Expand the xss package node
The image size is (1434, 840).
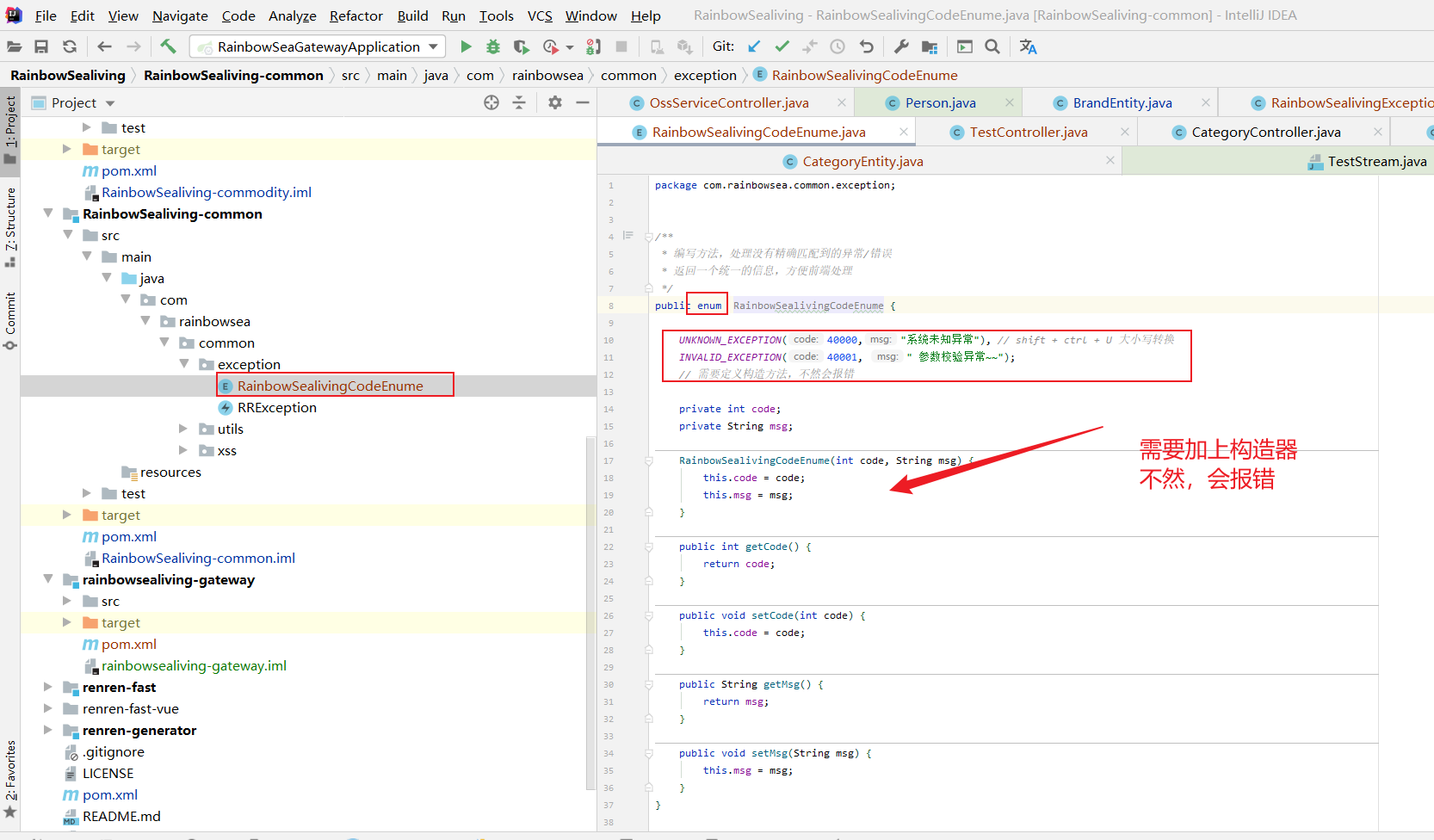182,450
